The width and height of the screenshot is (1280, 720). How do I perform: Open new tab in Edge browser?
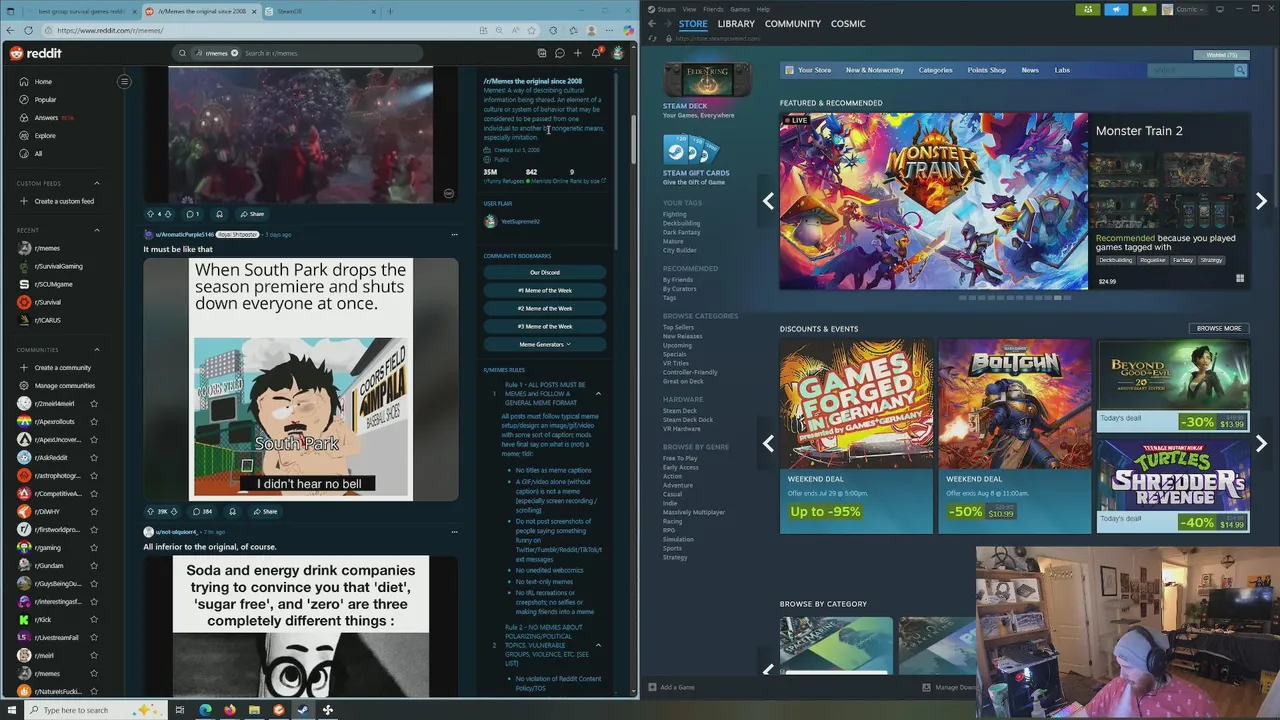[390, 11]
